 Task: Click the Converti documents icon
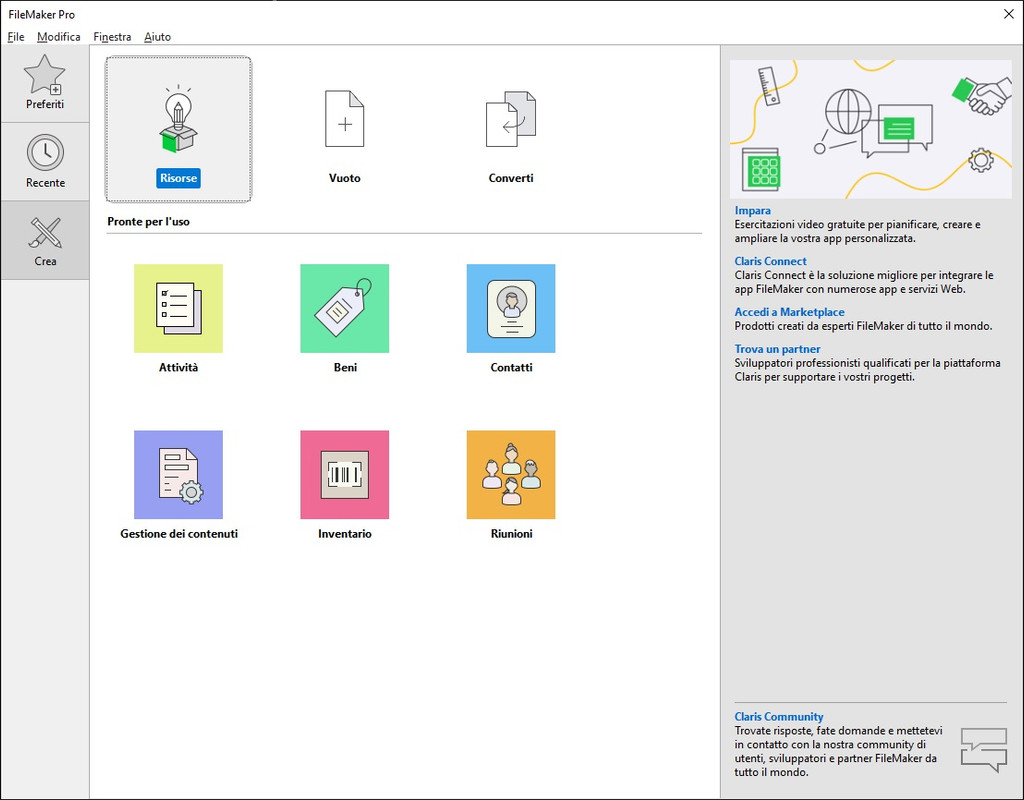click(x=511, y=119)
